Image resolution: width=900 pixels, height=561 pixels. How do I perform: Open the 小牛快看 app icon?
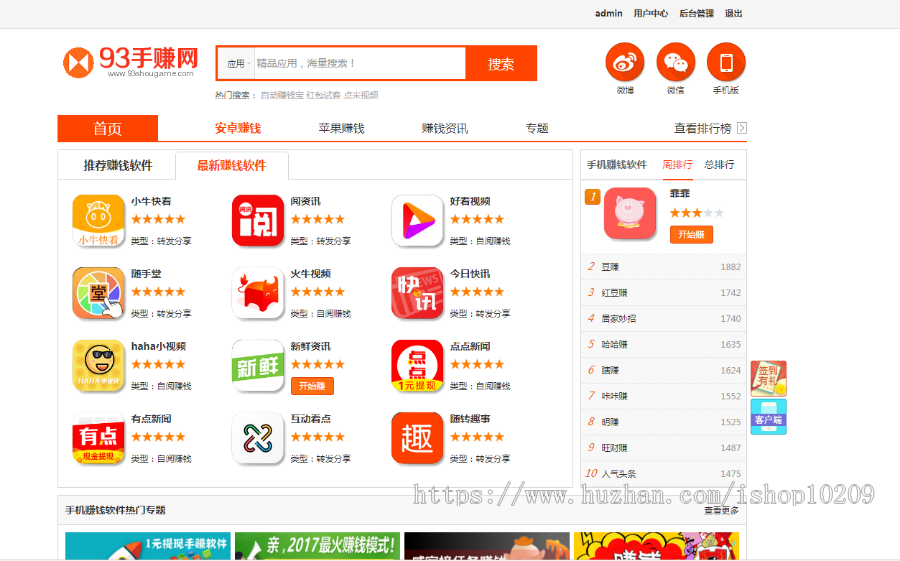[x=98, y=221]
